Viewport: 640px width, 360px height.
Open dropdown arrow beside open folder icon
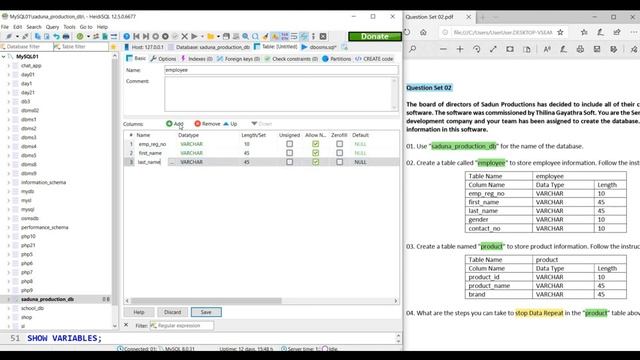click(218, 36)
